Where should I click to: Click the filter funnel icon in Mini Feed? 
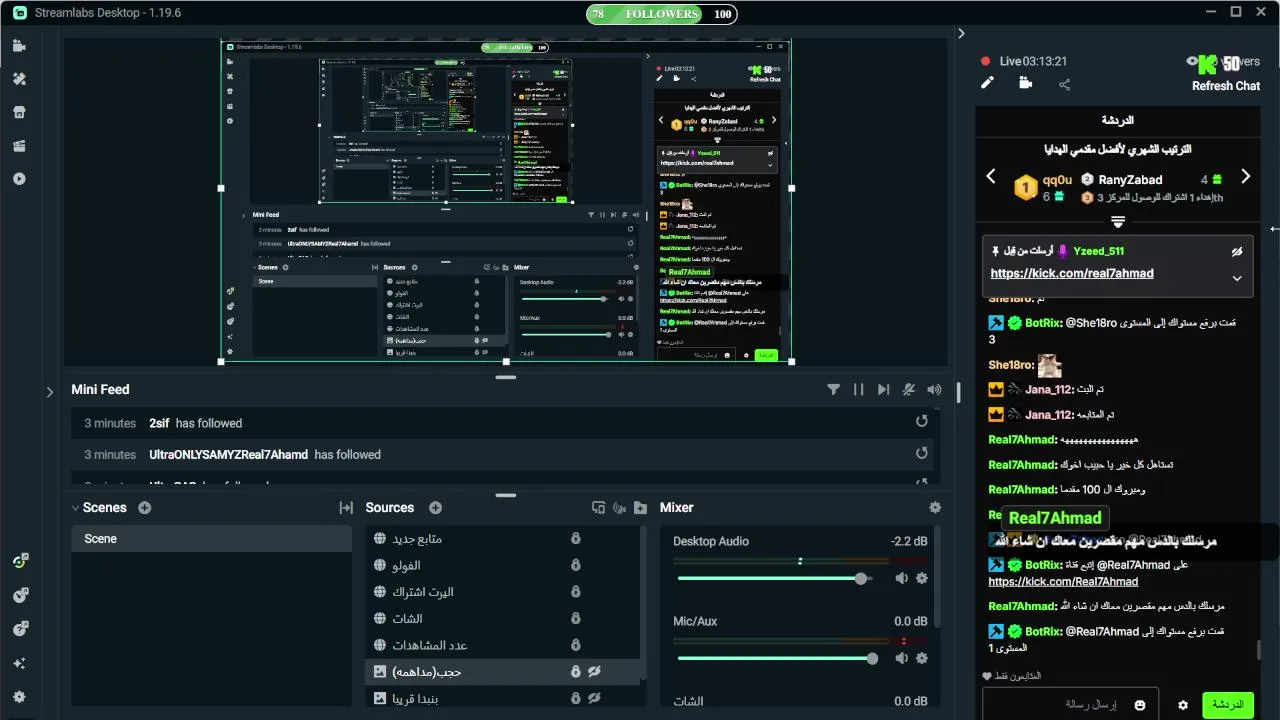click(833, 390)
